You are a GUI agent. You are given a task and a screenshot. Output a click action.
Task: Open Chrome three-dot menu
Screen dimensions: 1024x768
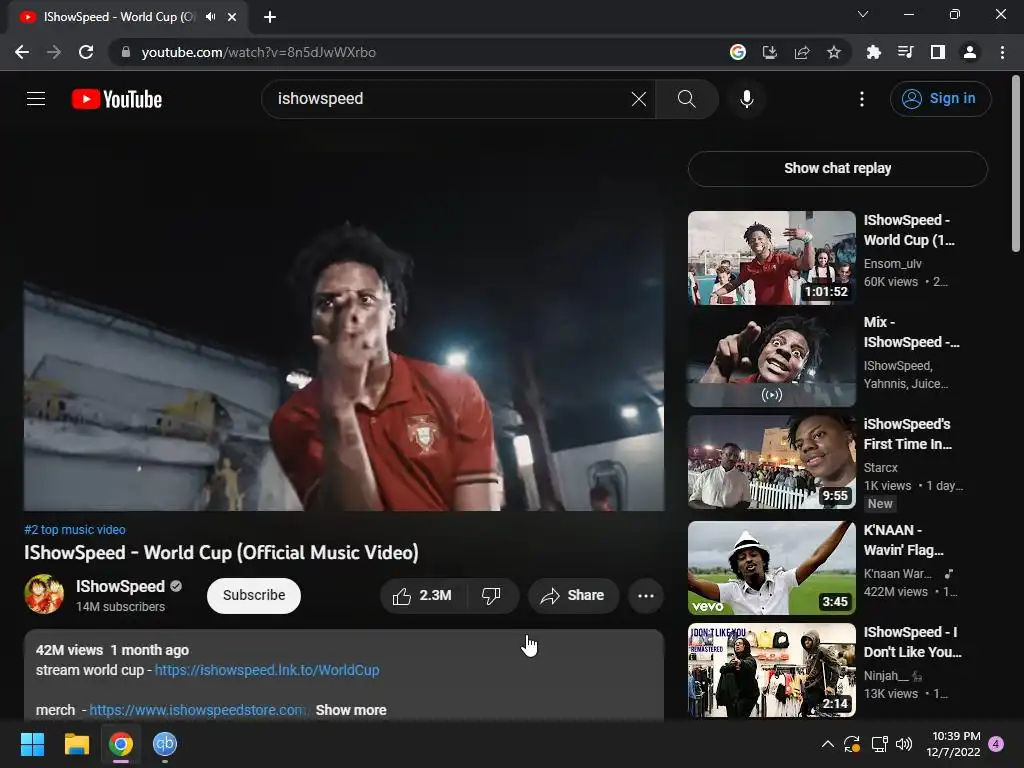1002,52
